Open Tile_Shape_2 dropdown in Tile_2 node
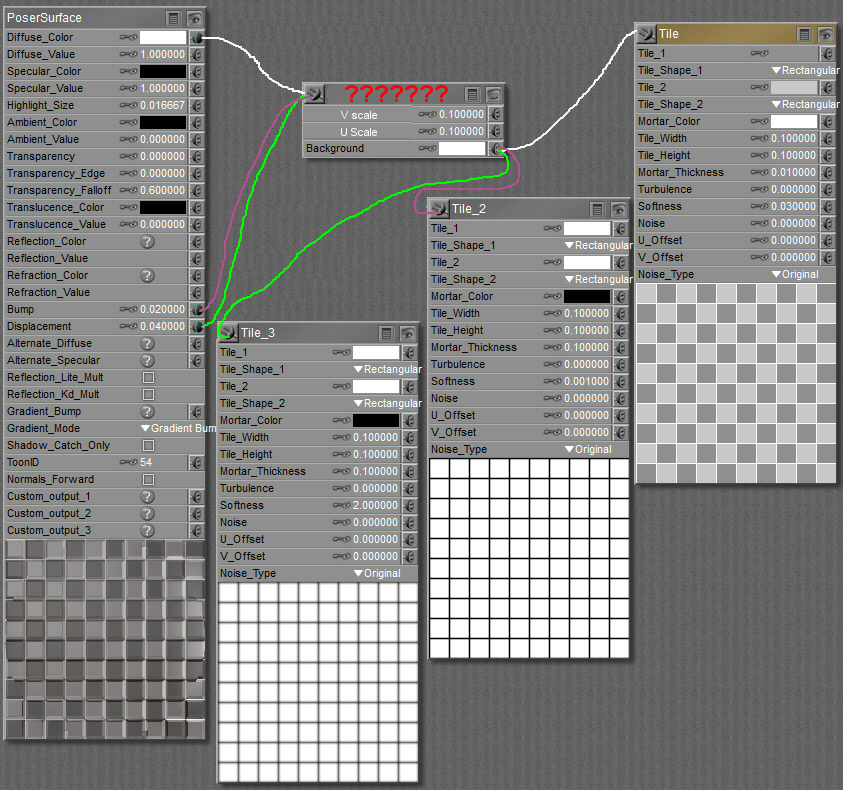843x790 pixels. point(598,279)
